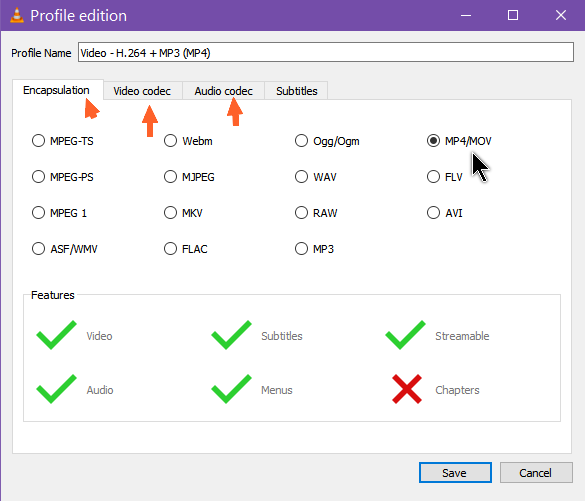Click the green checkmark next to Streamable

pos(406,335)
